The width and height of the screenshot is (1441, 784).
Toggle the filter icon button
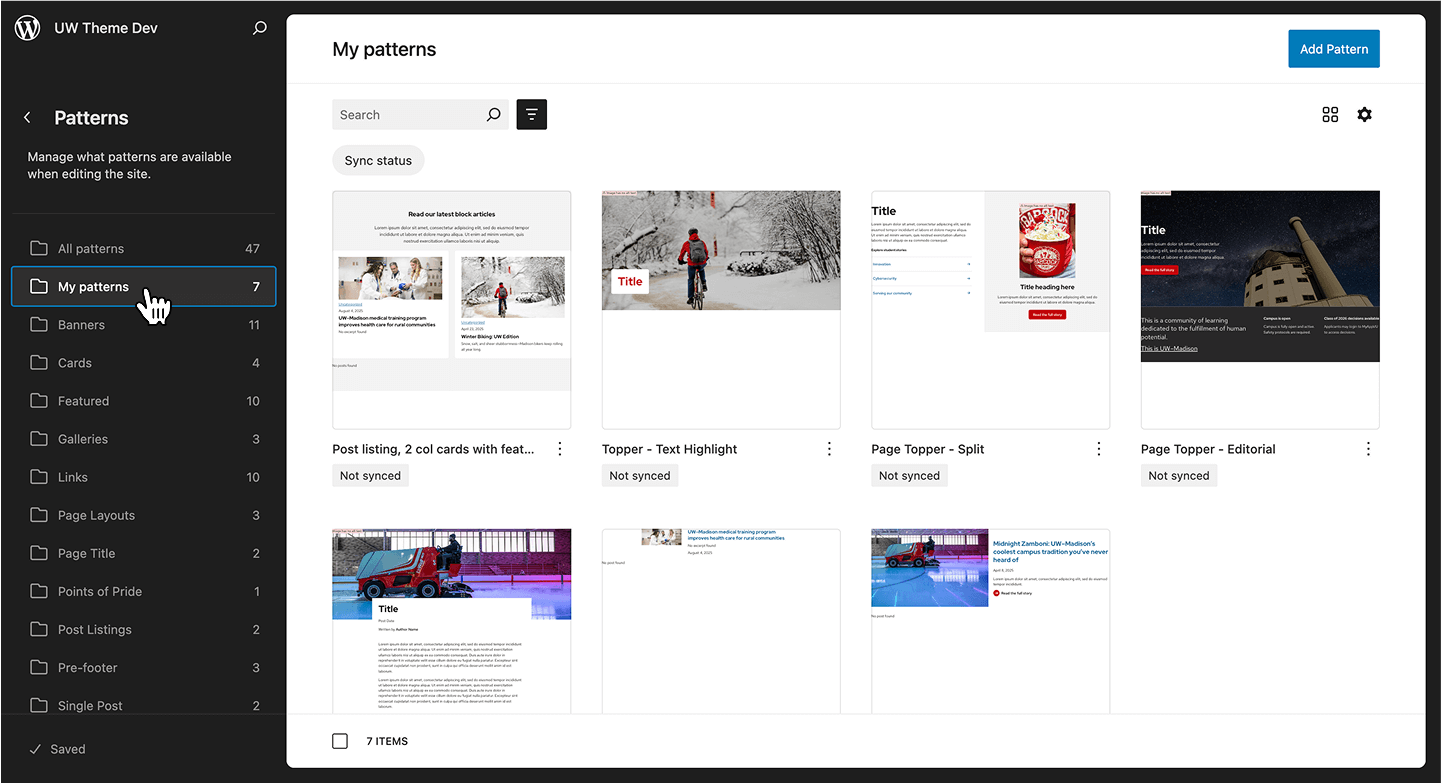(531, 115)
